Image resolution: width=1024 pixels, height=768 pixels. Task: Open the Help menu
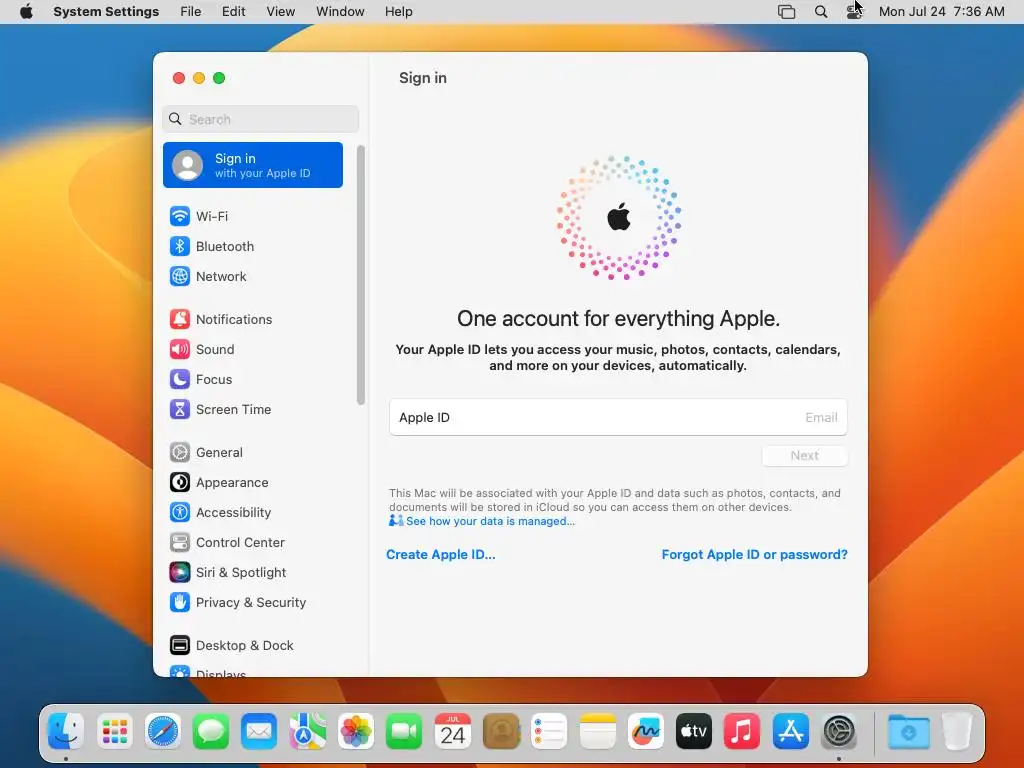(x=398, y=12)
